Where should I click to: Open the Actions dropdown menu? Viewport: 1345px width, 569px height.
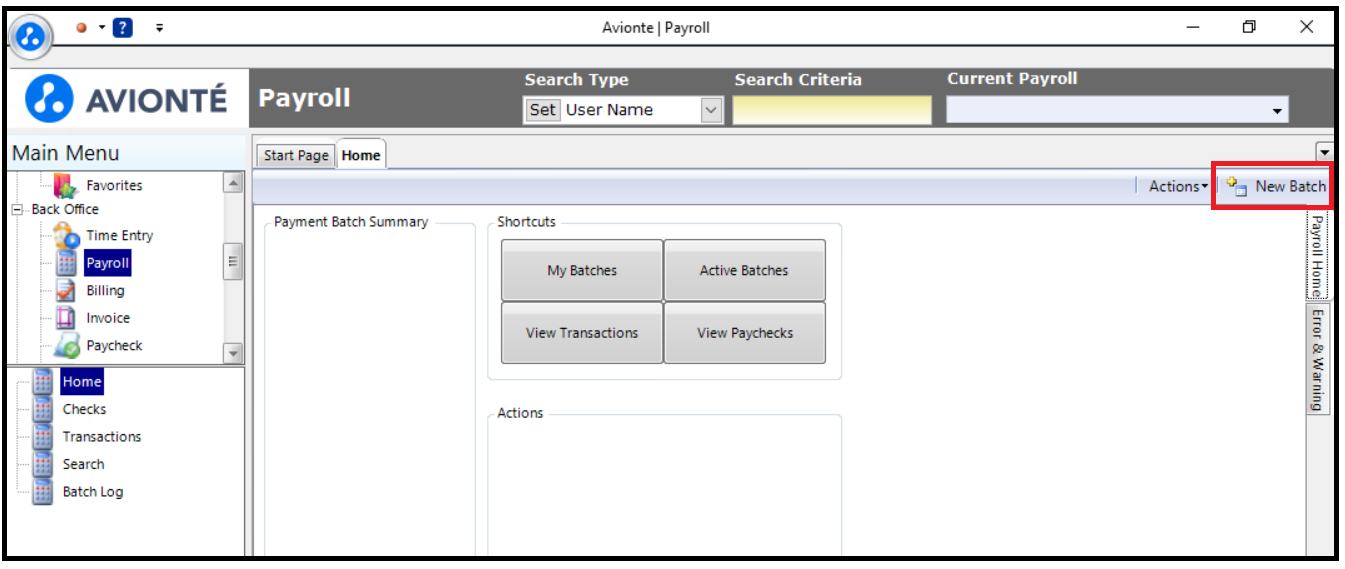[x=1179, y=186]
